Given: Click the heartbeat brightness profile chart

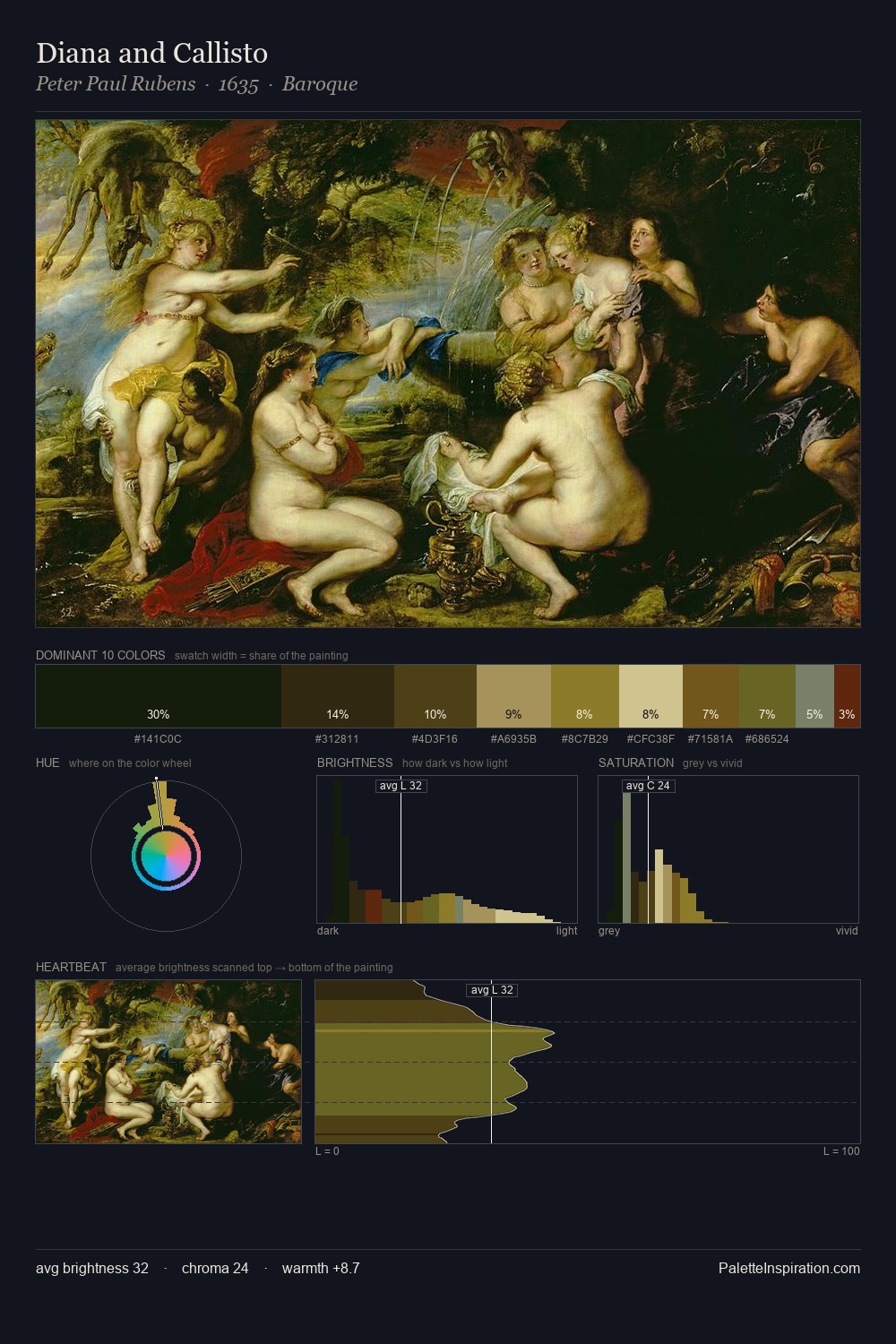Looking at the screenshot, I should [588, 1062].
